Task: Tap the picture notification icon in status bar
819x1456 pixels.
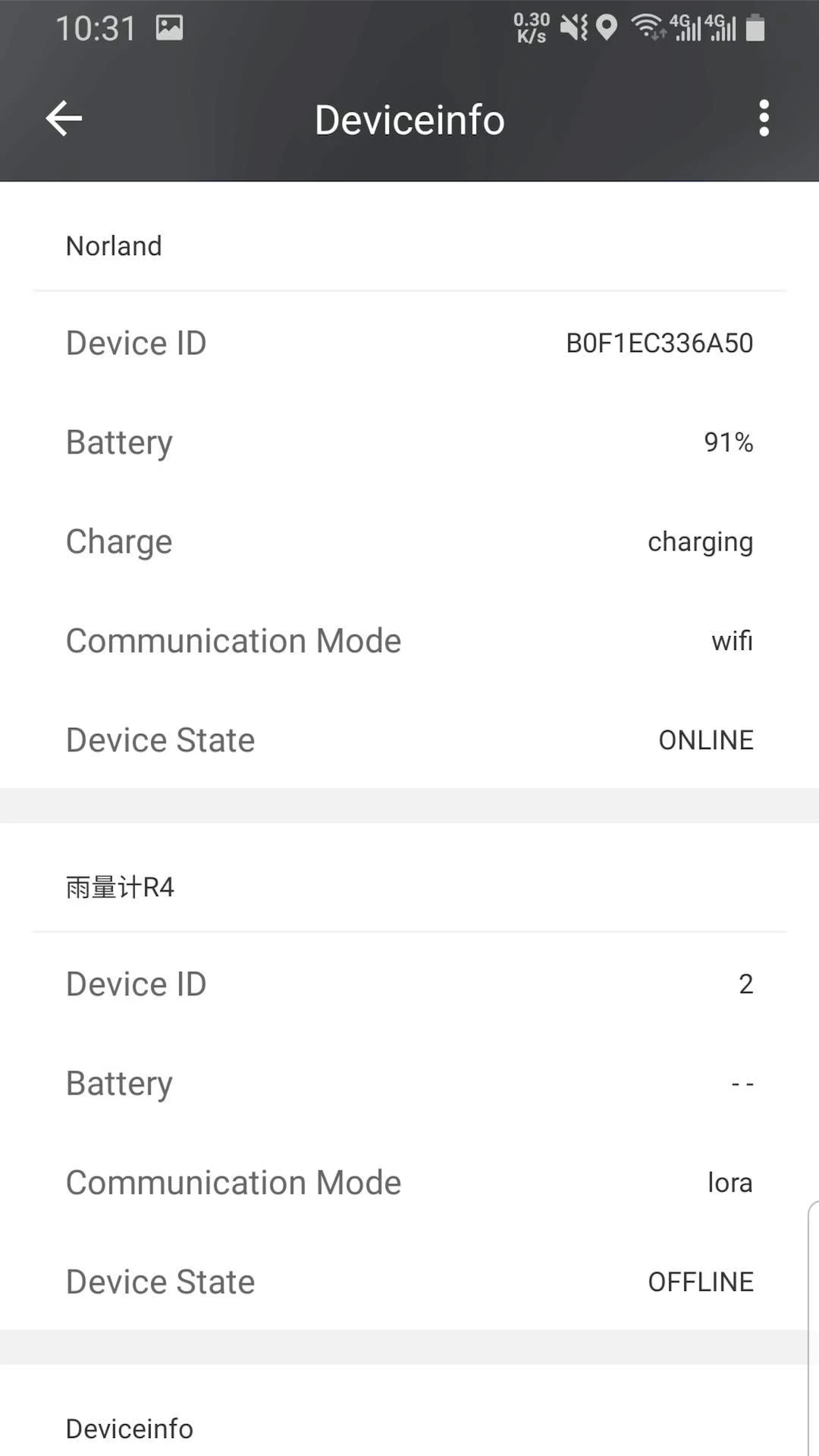Action: pyautogui.click(x=169, y=28)
